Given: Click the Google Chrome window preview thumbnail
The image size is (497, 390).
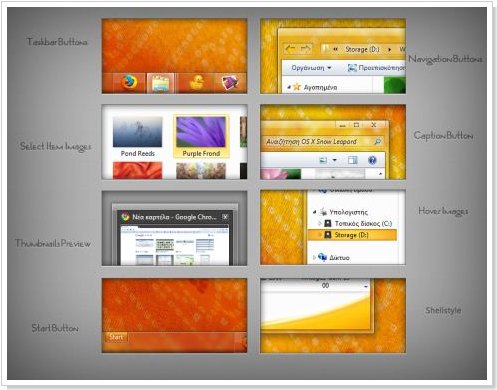Looking at the screenshot, I should click(x=174, y=245).
